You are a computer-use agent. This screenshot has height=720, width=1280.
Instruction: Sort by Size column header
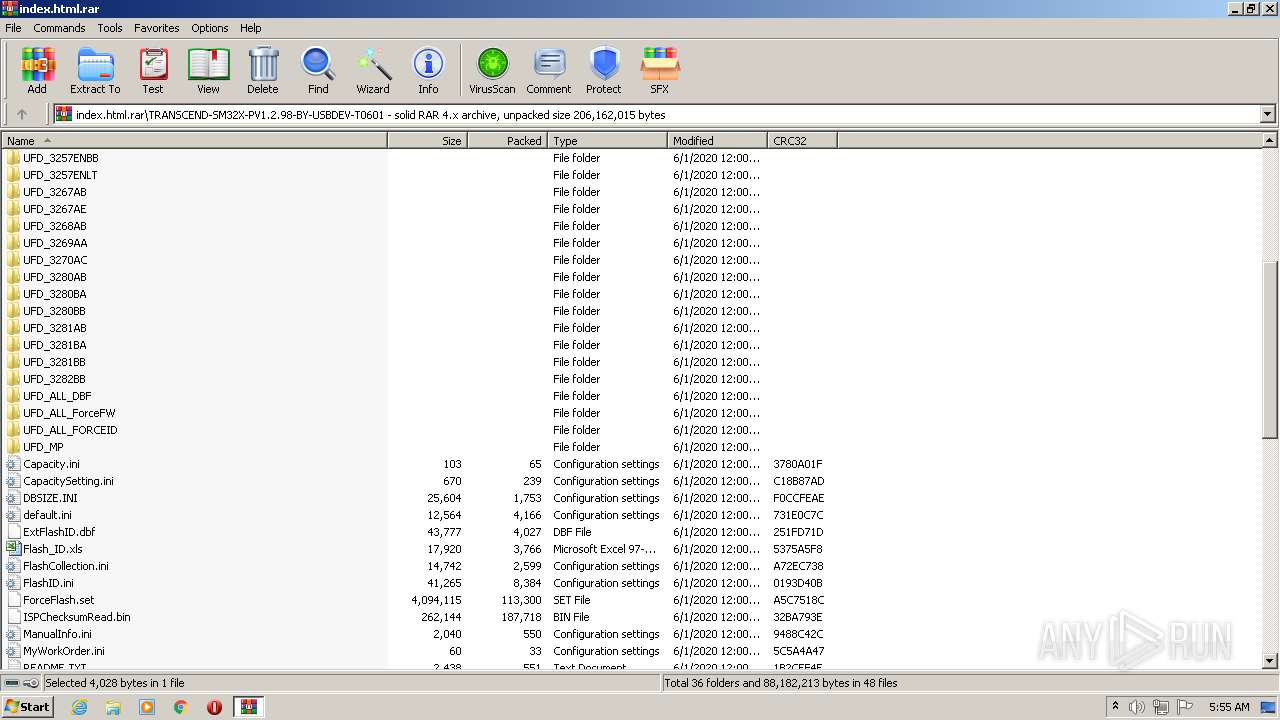coord(428,141)
